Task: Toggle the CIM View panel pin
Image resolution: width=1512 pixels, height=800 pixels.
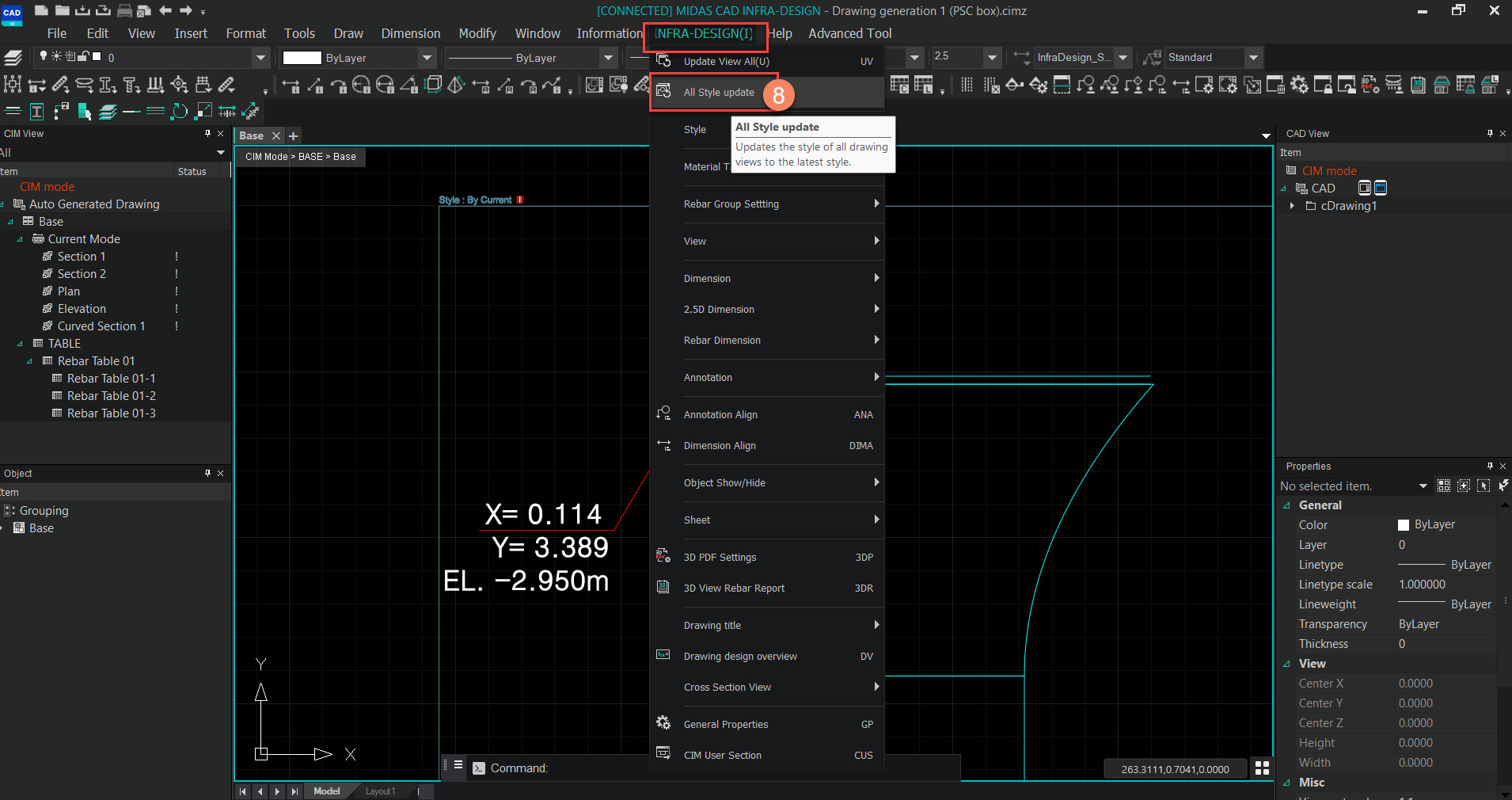Action: click(207, 133)
